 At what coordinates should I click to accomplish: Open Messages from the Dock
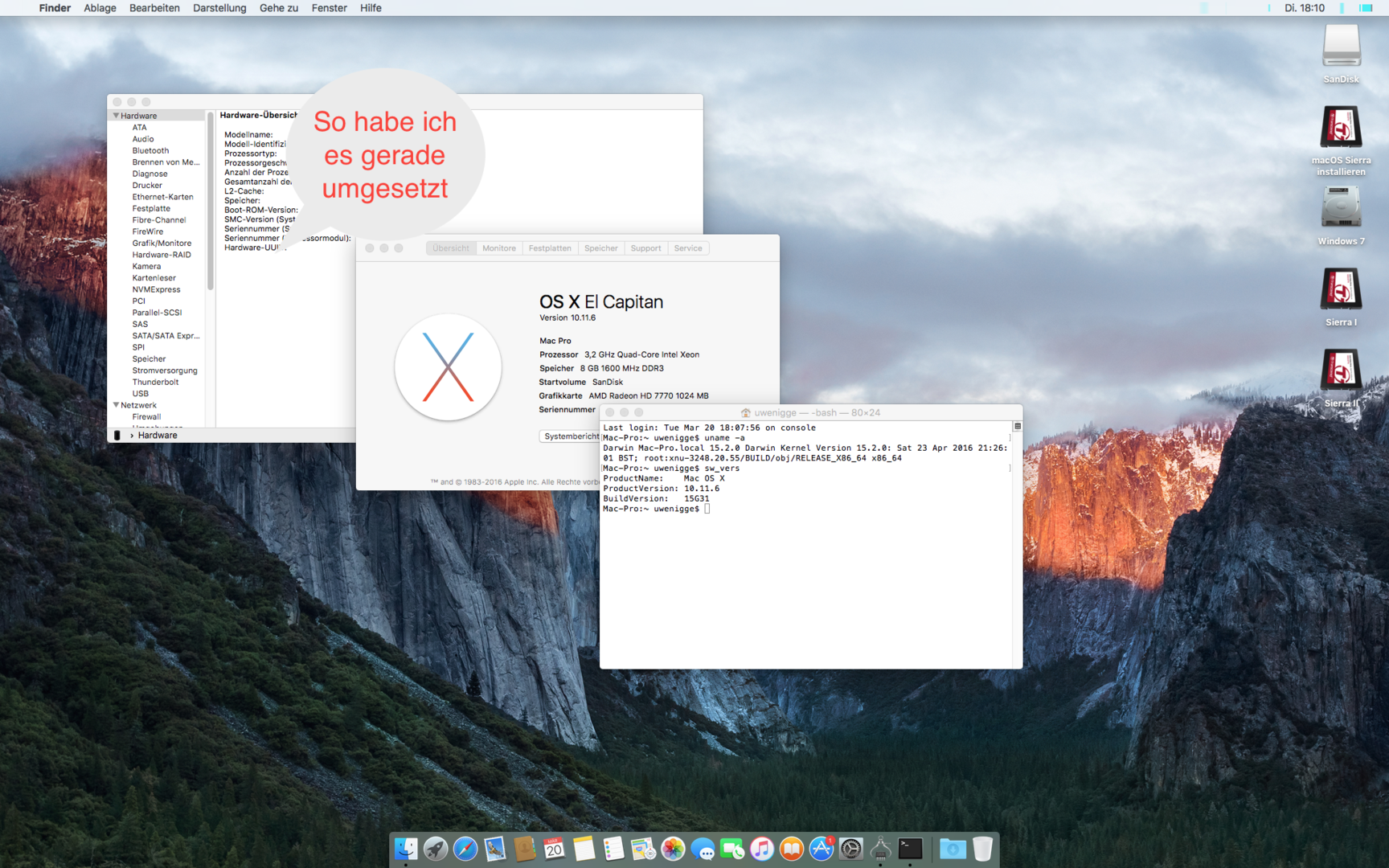[703, 849]
